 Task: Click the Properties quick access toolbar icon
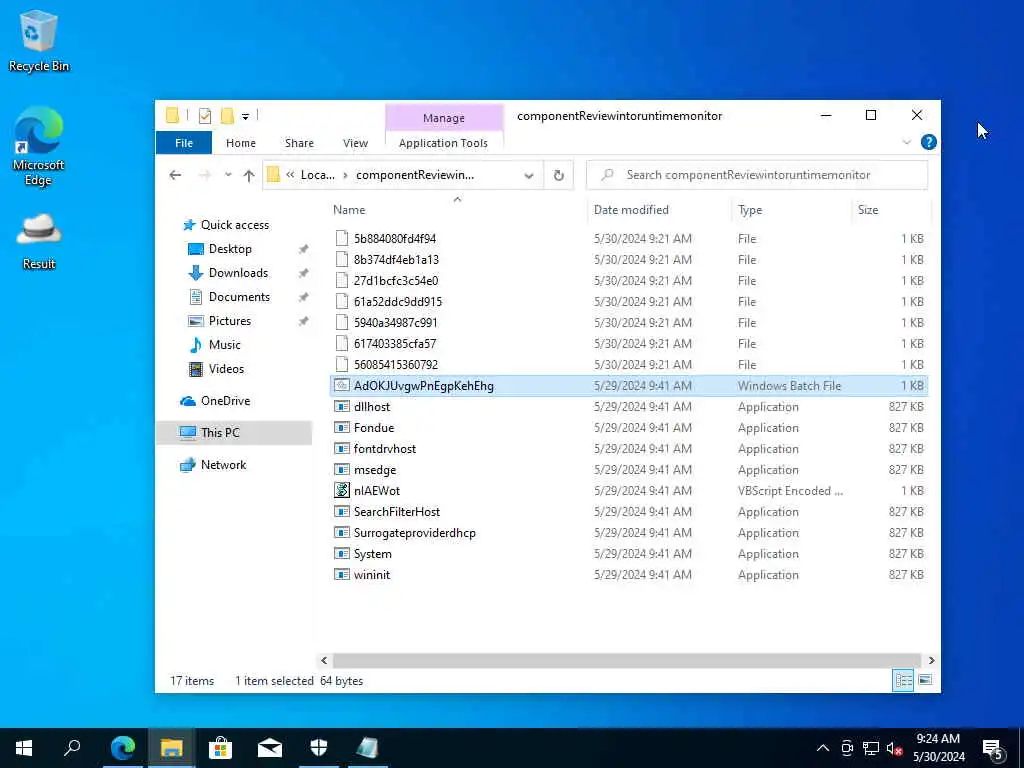tap(205, 116)
